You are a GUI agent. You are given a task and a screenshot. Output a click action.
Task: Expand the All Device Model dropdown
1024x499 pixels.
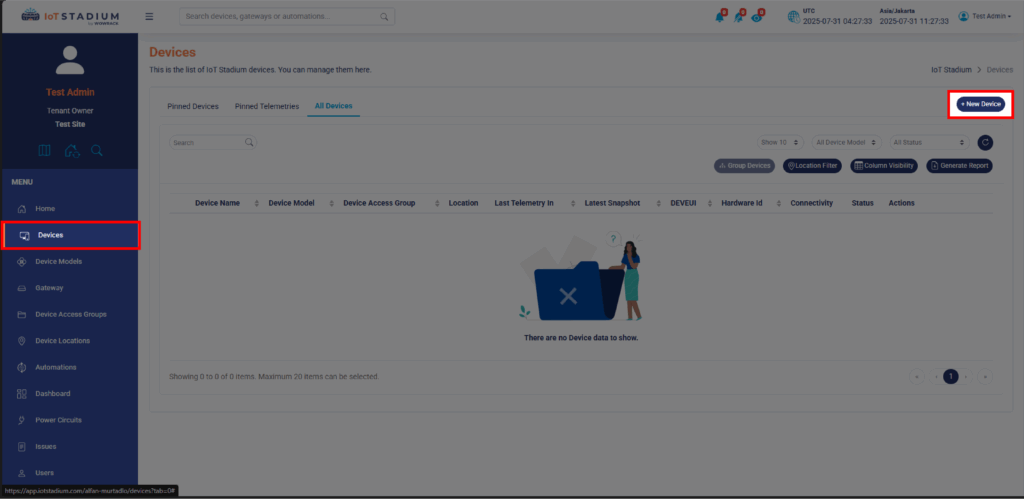846,143
